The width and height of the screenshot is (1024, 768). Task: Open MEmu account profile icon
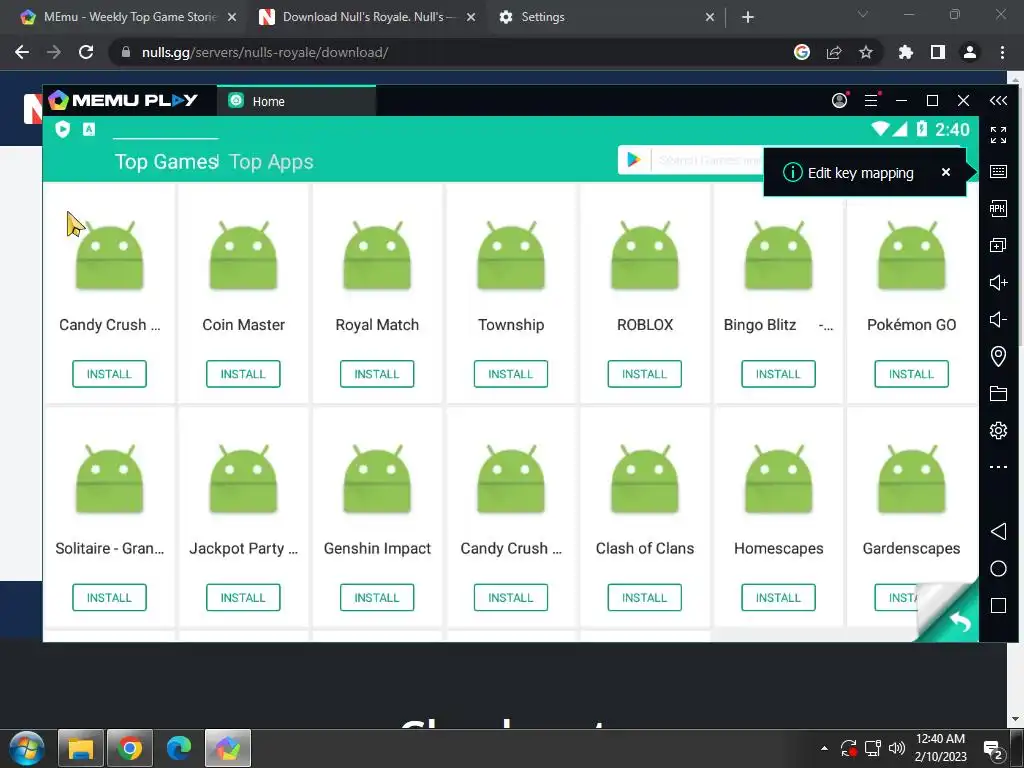[x=839, y=100]
